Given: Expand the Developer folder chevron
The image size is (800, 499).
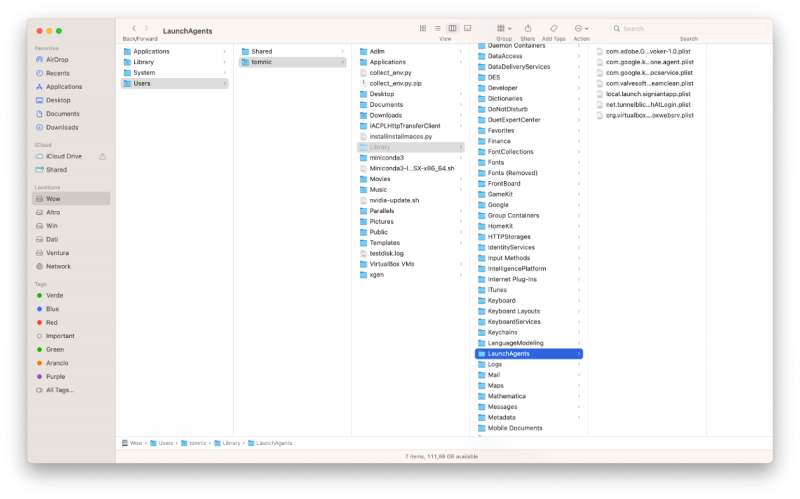Looking at the screenshot, I should pyautogui.click(x=579, y=88).
